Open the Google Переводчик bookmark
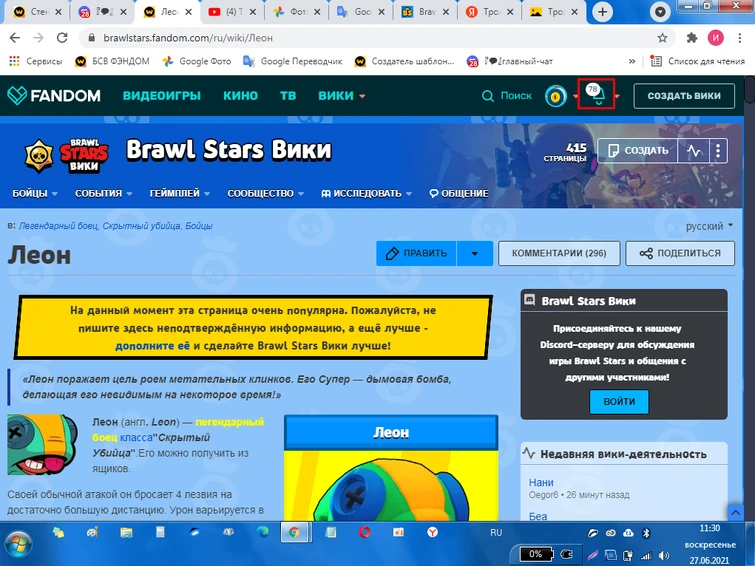The height and width of the screenshot is (566, 755). (293, 61)
